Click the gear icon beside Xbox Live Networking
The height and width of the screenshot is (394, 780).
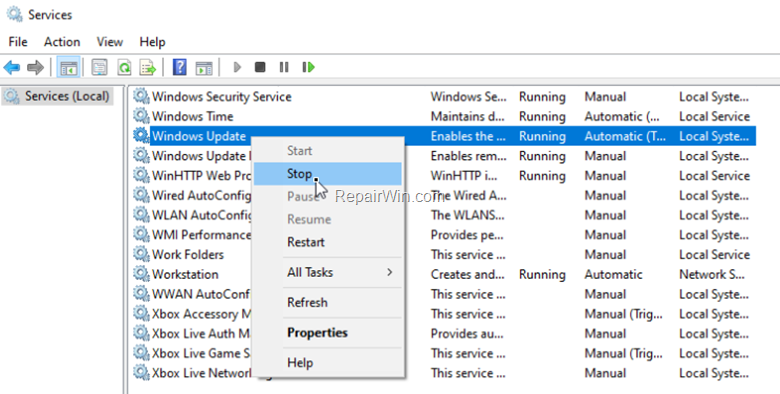point(141,373)
